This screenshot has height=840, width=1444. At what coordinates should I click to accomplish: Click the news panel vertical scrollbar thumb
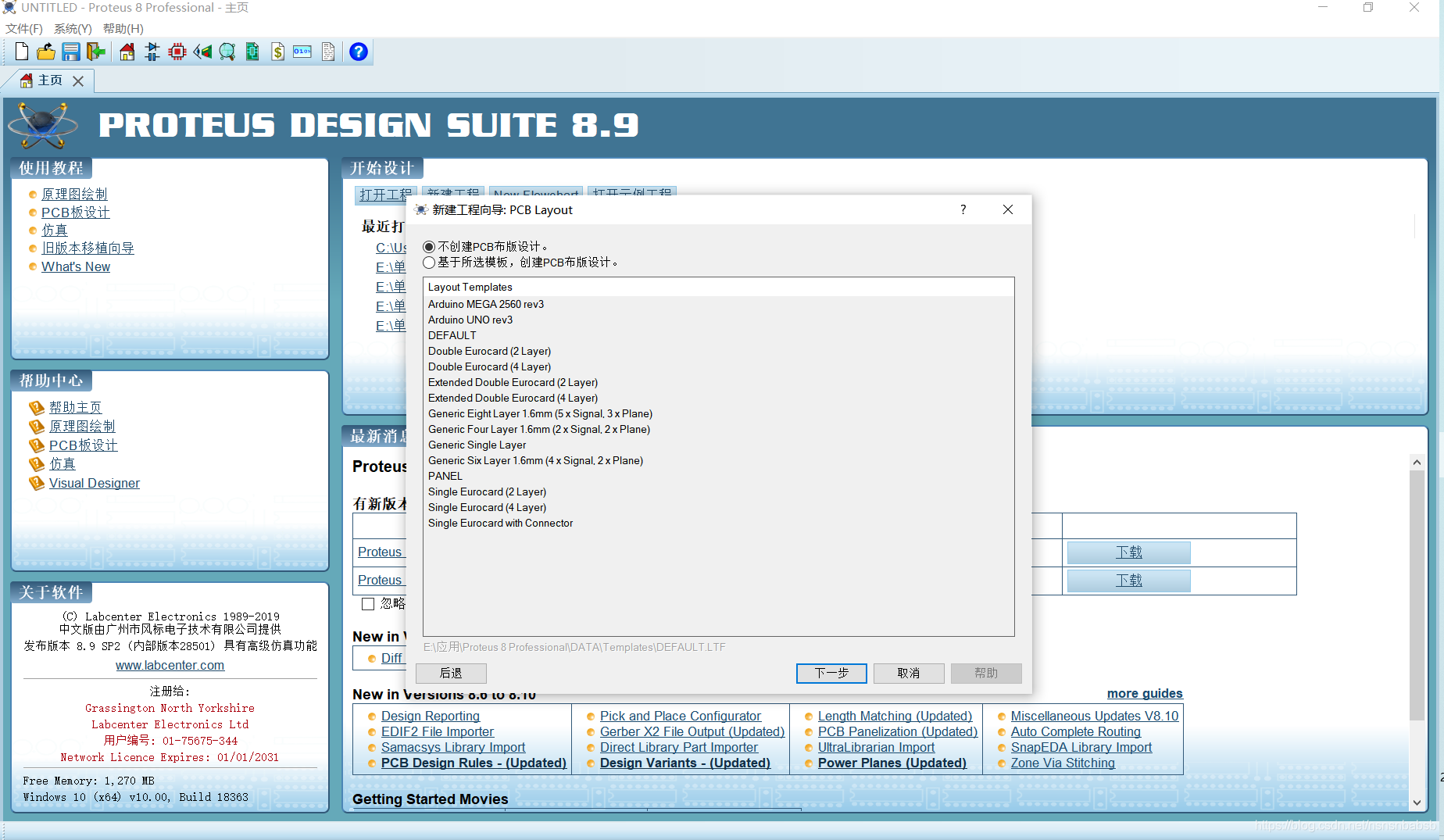click(x=1417, y=595)
